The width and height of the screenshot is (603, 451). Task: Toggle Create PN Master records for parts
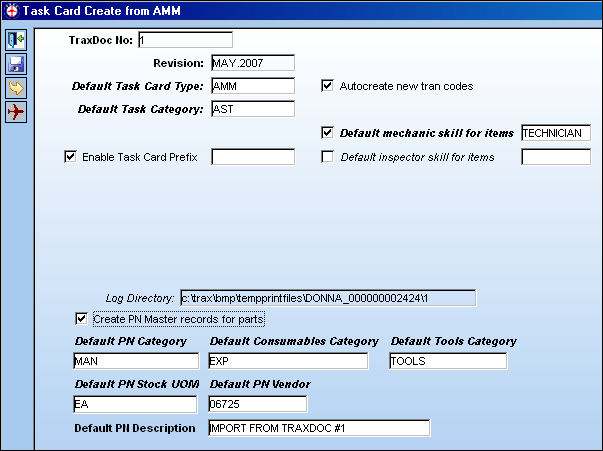(81, 319)
